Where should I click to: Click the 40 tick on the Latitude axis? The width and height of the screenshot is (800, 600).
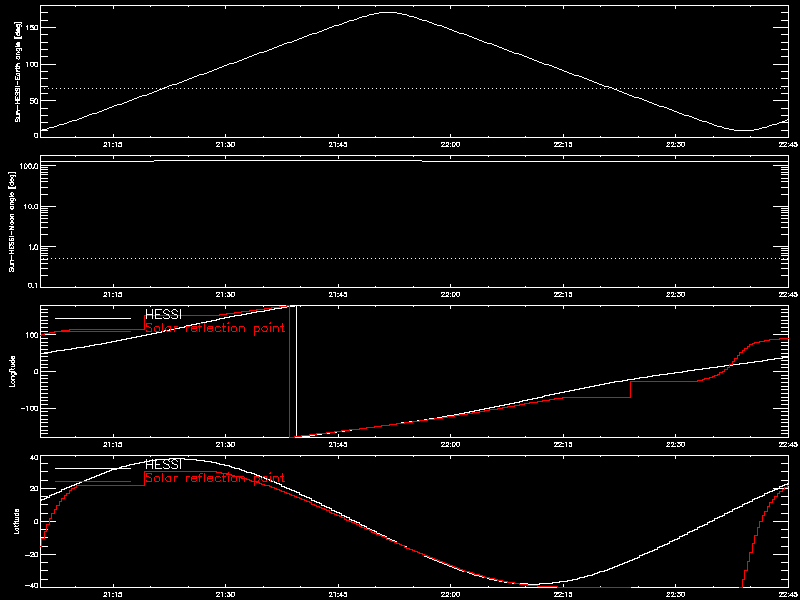point(33,458)
